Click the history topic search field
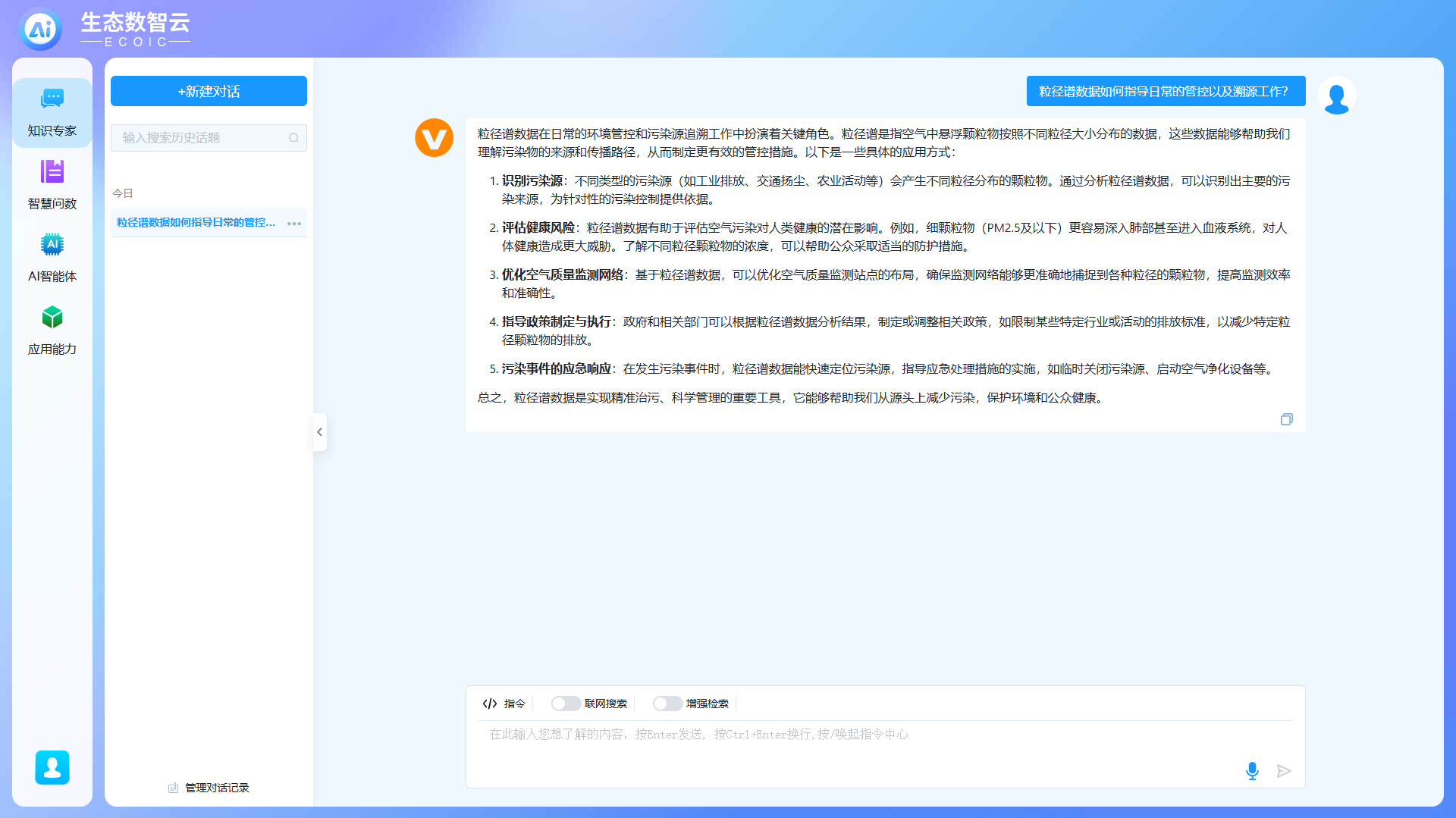Screen dimensions: 1456x818 [201, 138]
